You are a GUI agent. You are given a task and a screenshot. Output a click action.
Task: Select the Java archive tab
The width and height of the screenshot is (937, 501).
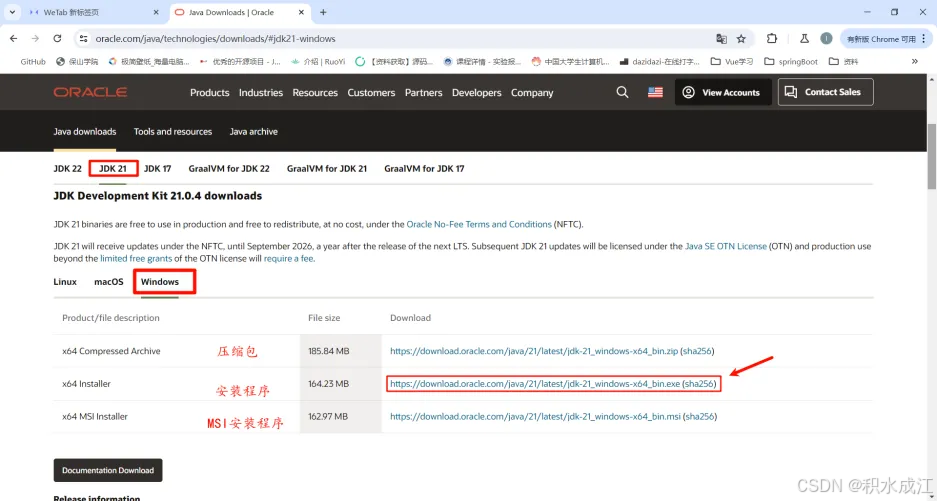coord(253,132)
